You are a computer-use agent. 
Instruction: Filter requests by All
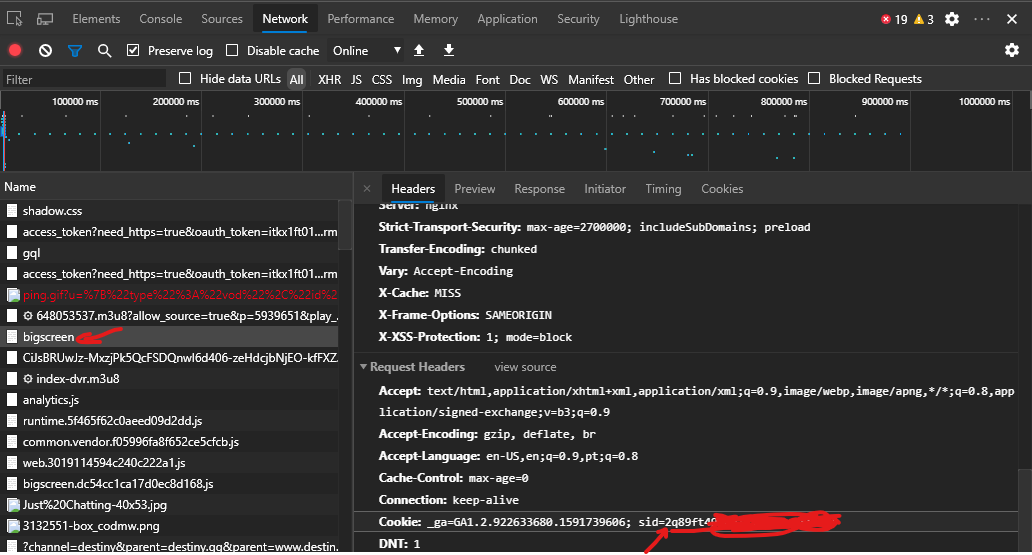[x=297, y=79]
